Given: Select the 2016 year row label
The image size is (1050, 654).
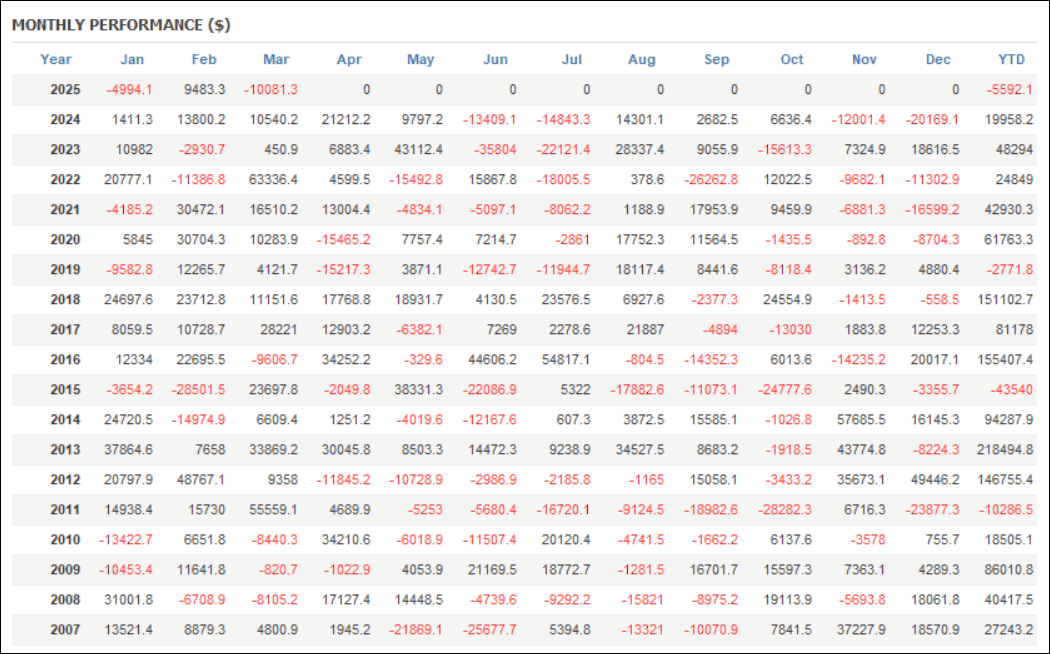Looking at the screenshot, I should 65,359.
